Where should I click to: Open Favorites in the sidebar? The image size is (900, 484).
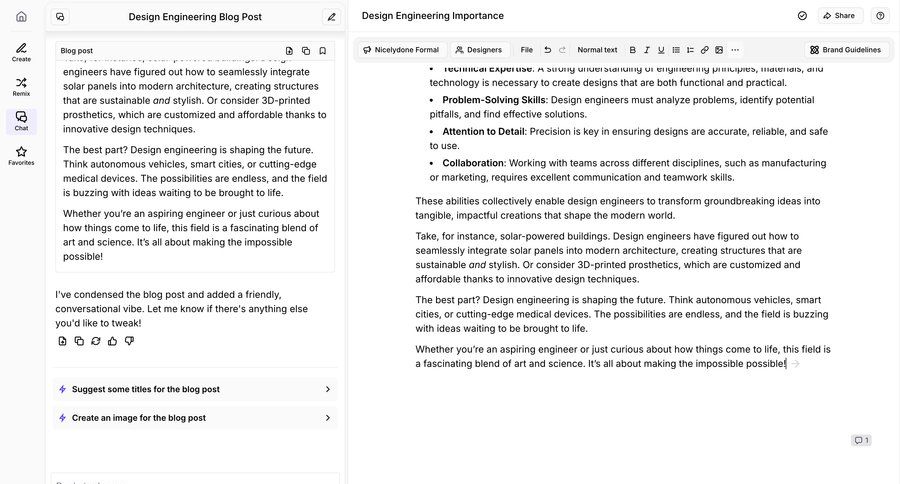[x=21, y=155]
